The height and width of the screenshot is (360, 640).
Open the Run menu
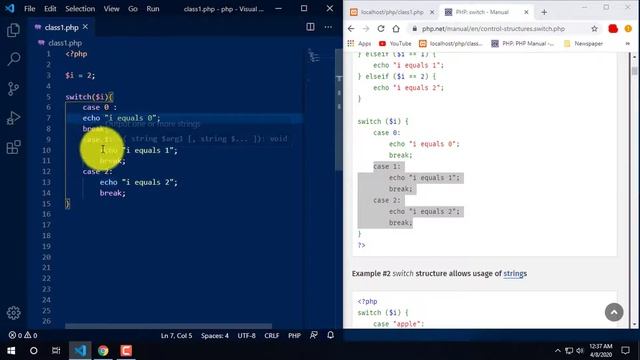tap(153, 9)
